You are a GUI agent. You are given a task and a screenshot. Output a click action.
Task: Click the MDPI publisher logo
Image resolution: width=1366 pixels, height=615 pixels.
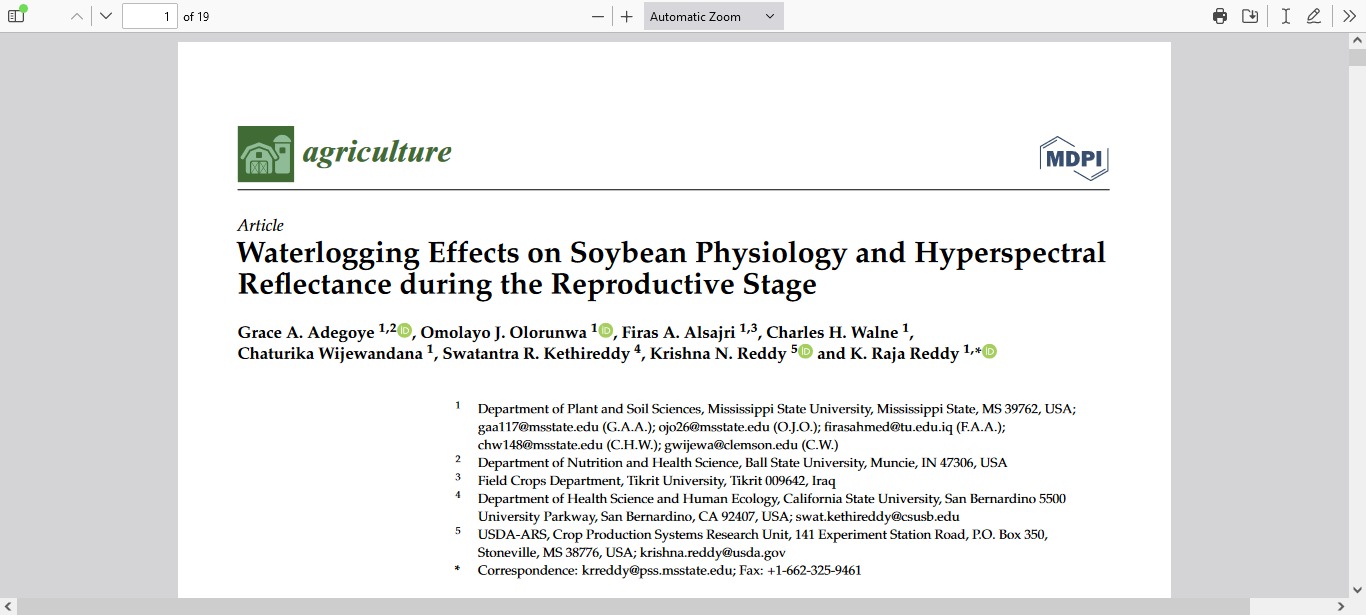click(x=1074, y=158)
